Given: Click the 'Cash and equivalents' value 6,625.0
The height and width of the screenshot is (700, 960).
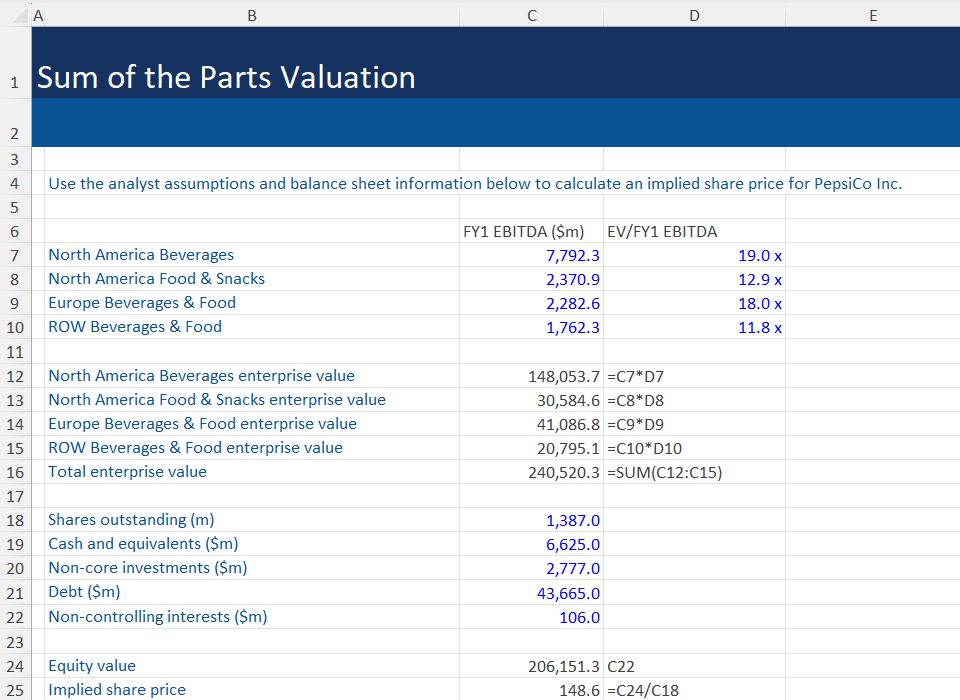Looking at the screenshot, I should [x=531, y=544].
